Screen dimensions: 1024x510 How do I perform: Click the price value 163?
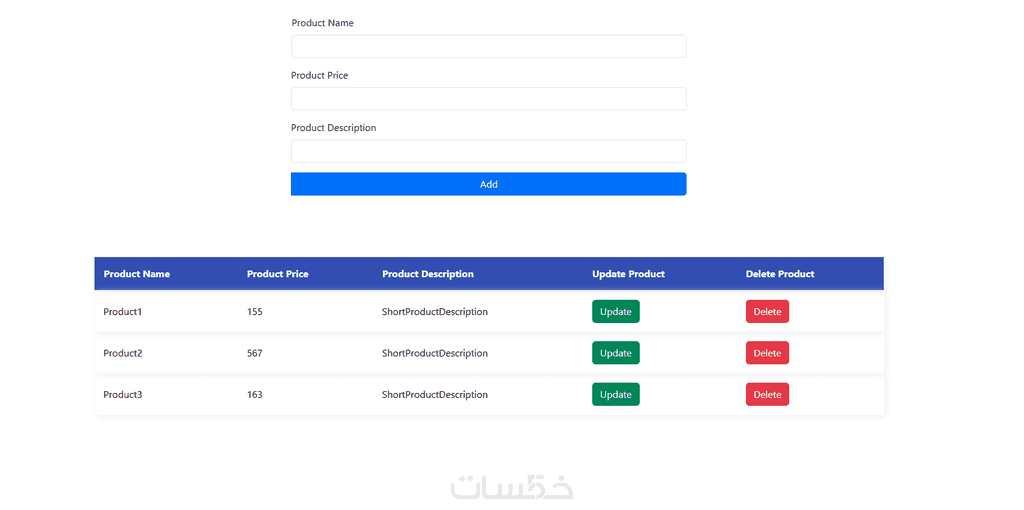tap(255, 394)
